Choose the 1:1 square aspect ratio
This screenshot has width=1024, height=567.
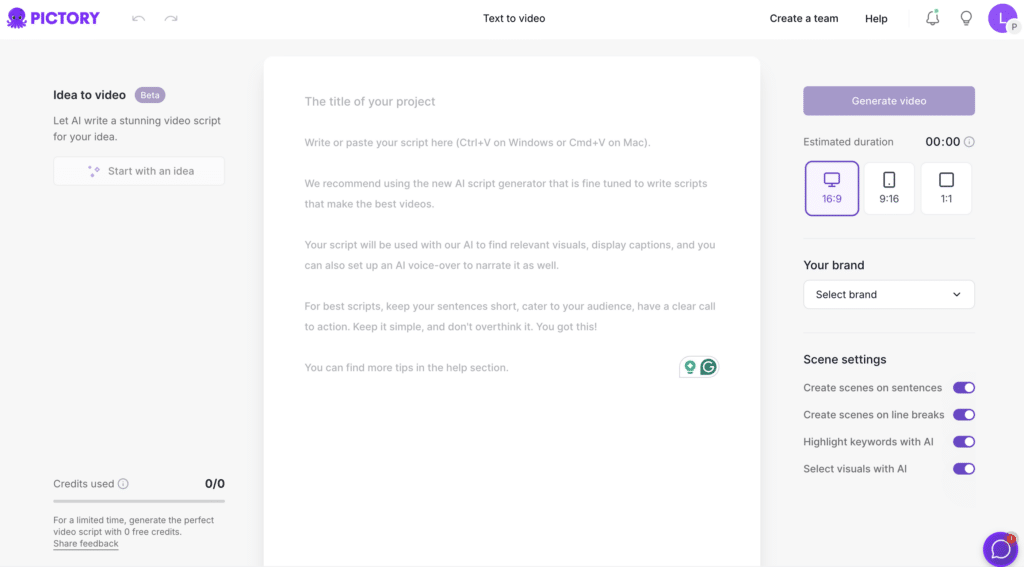pyautogui.click(x=946, y=189)
